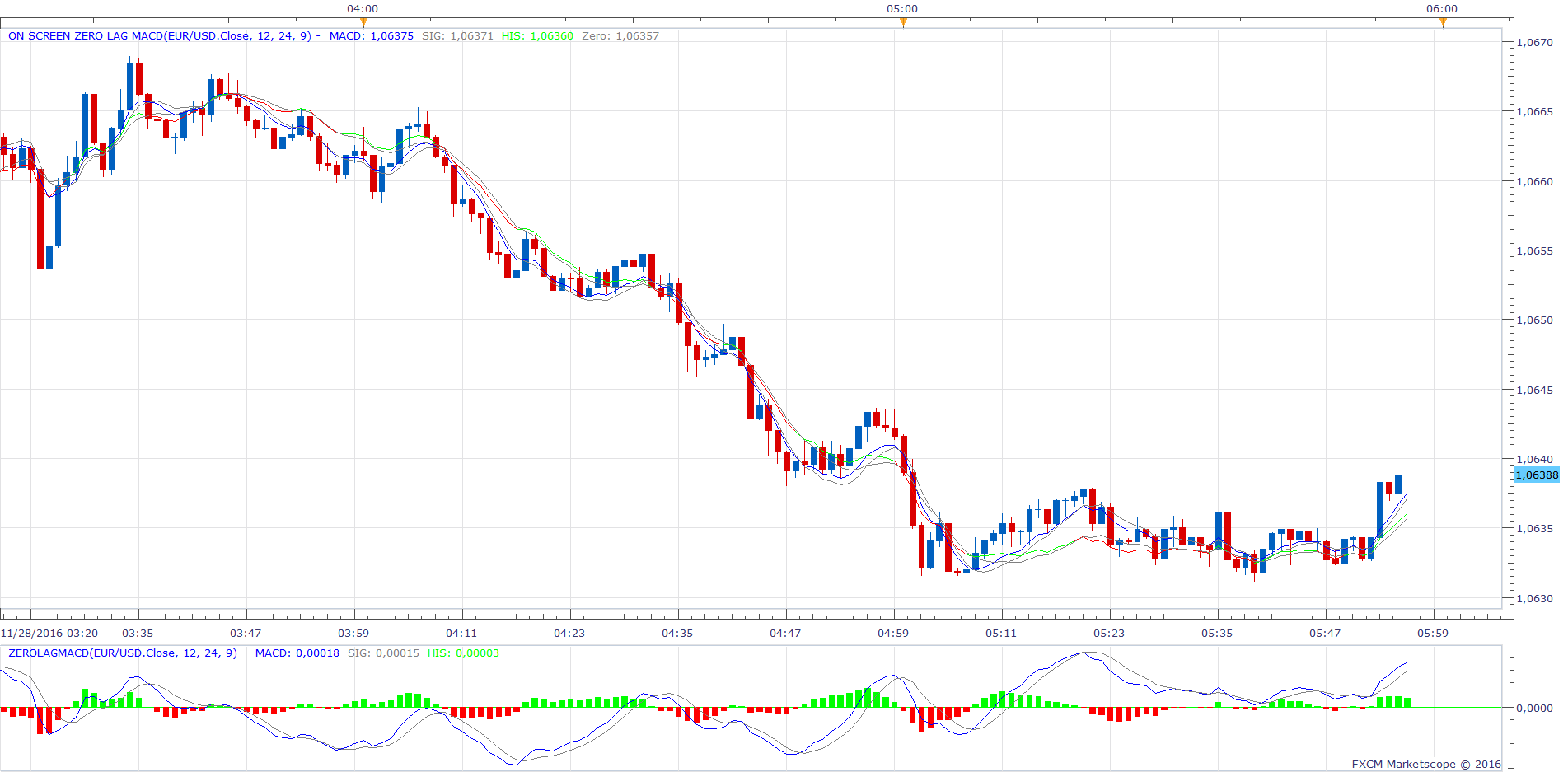Click the 1,0650 price axis label

[x=1535, y=320]
